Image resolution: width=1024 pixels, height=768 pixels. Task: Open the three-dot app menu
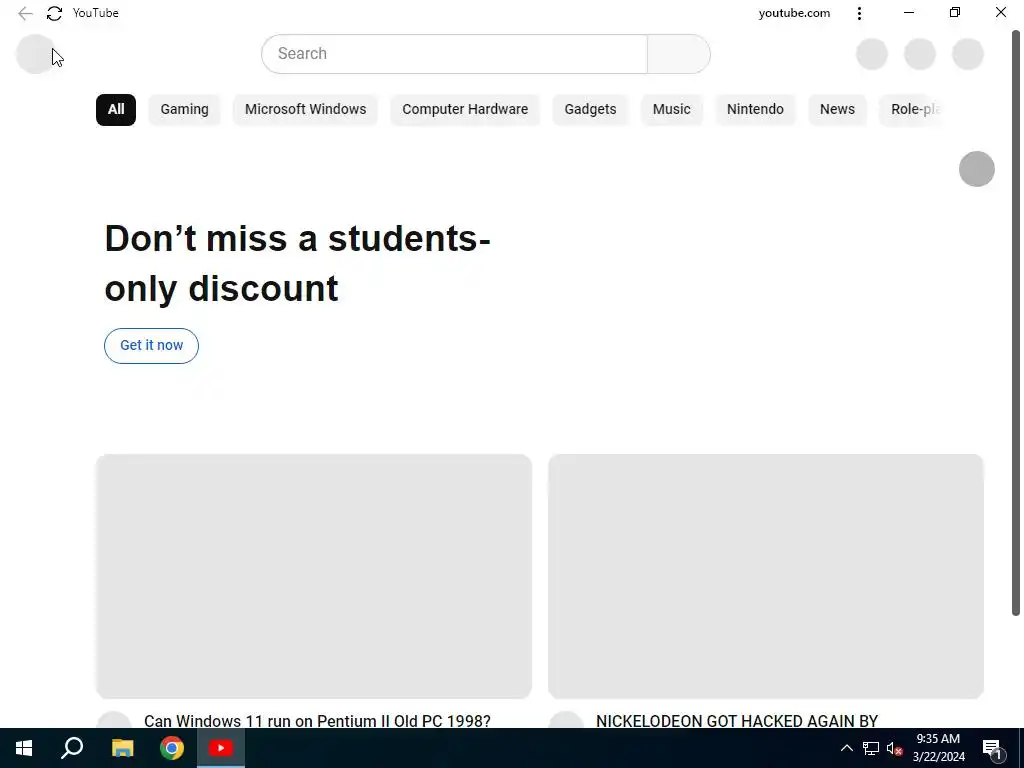click(x=859, y=13)
